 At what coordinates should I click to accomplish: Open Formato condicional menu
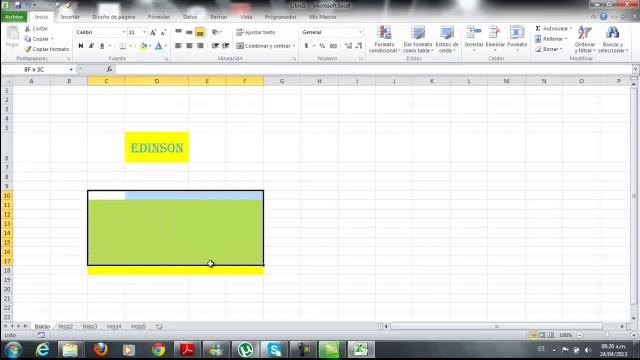pyautogui.click(x=384, y=39)
